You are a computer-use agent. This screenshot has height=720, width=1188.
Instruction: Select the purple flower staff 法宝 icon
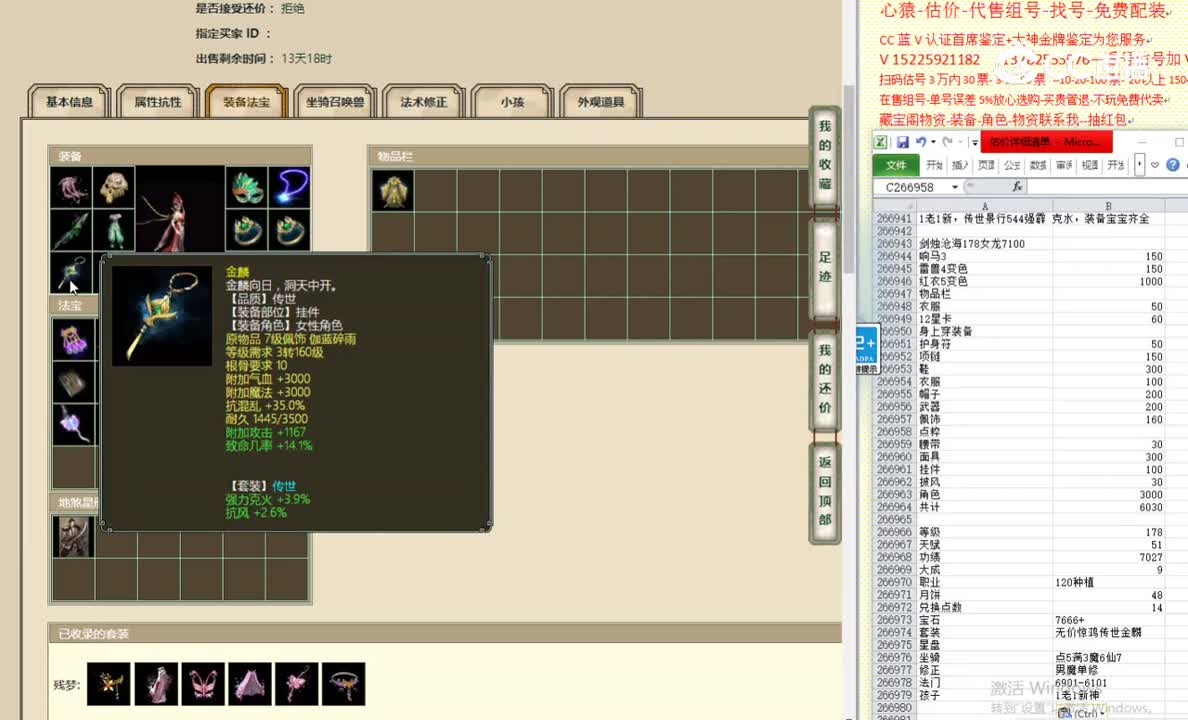(x=73, y=424)
